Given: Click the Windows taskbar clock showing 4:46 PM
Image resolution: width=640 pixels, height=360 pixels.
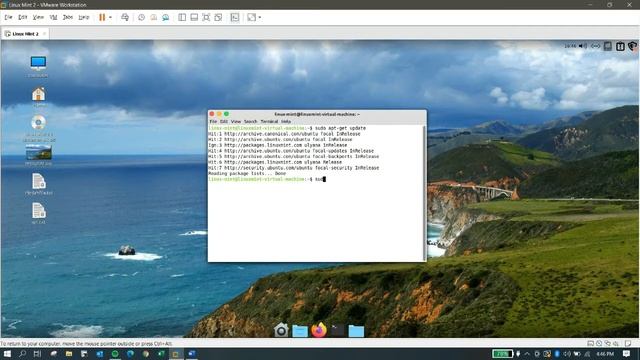Looking at the screenshot, I should [605, 353].
